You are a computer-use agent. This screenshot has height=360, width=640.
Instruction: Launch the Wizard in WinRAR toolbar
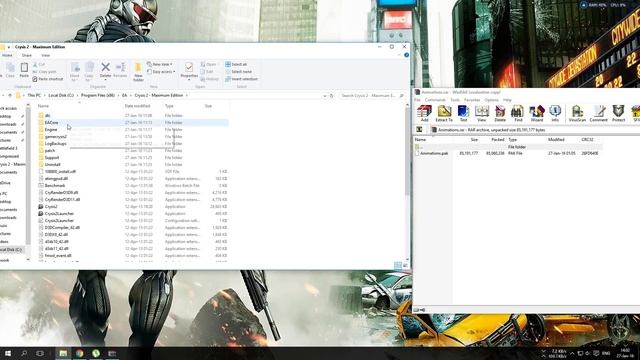(x=537, y=113)
